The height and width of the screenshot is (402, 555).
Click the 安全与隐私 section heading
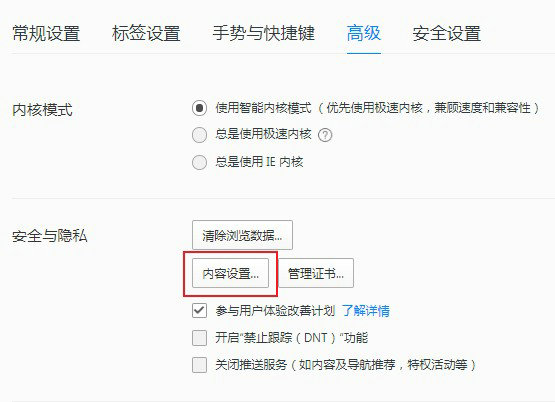pyautogui.click(x=50, y=236)
